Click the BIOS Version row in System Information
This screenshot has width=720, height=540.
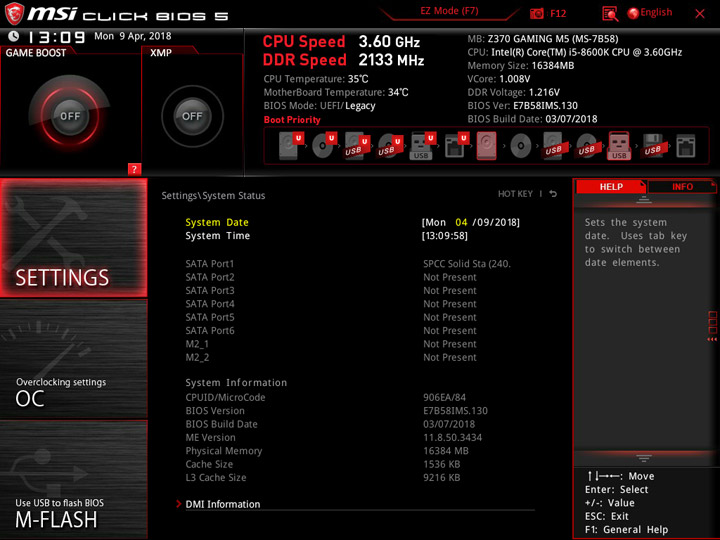click(337, 411)
